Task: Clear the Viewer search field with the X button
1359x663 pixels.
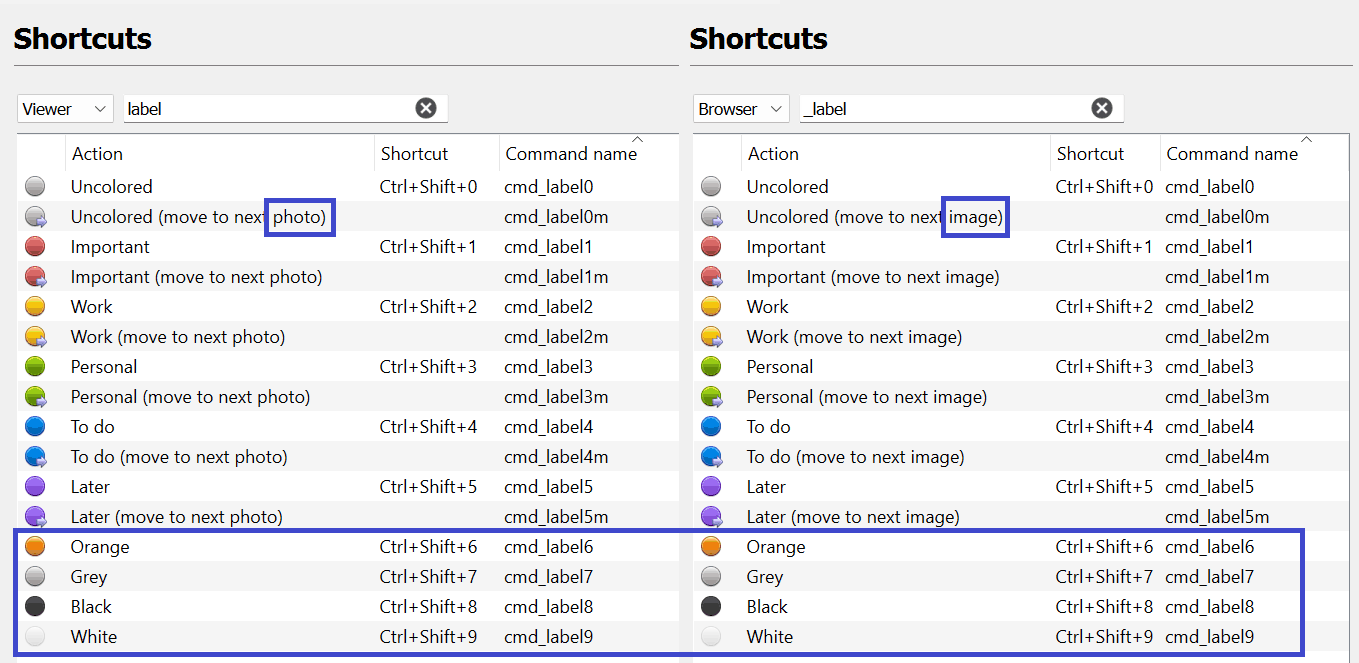Action: pos(426,109)
